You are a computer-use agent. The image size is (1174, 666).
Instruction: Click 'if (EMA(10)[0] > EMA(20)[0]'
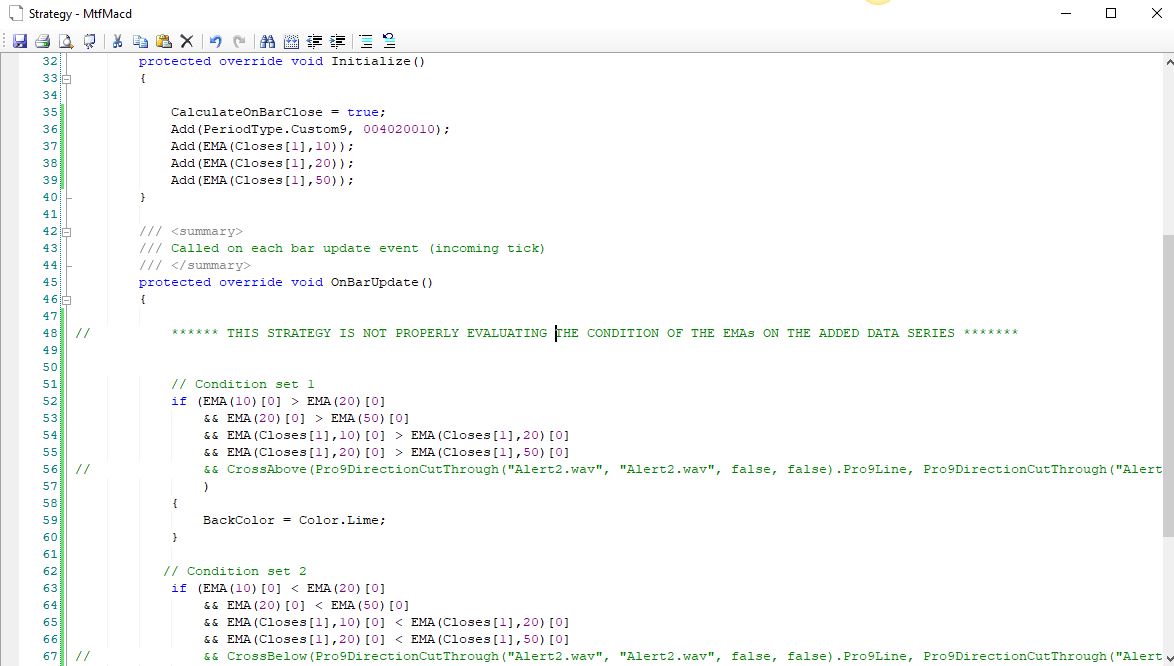coord(279,401)
